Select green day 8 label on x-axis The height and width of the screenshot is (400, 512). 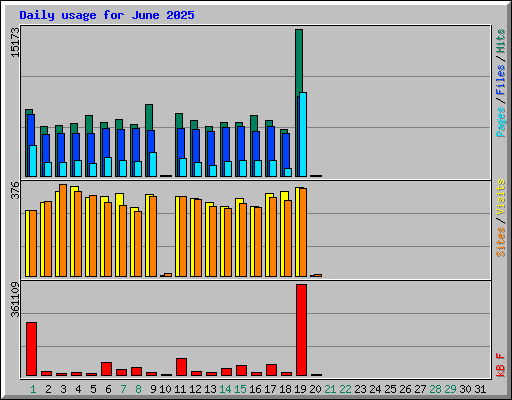[x=138, y=389]
